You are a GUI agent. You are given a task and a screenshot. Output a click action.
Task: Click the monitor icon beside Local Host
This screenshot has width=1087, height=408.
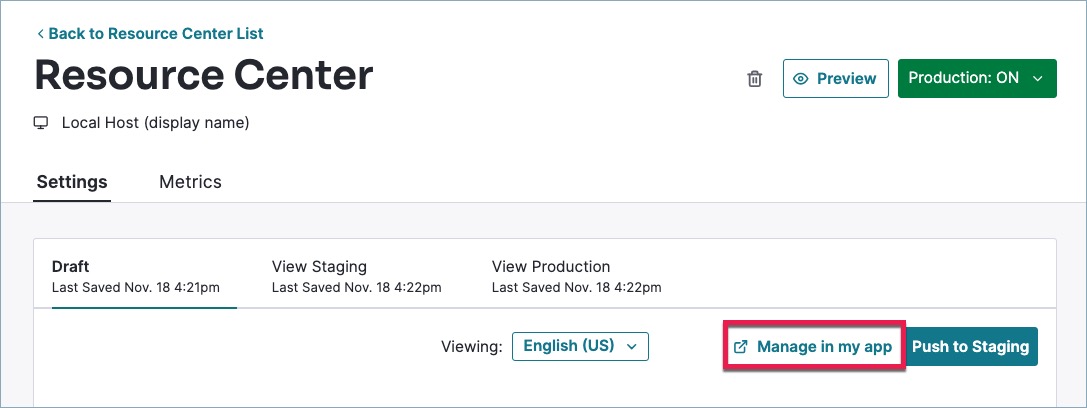42,123
